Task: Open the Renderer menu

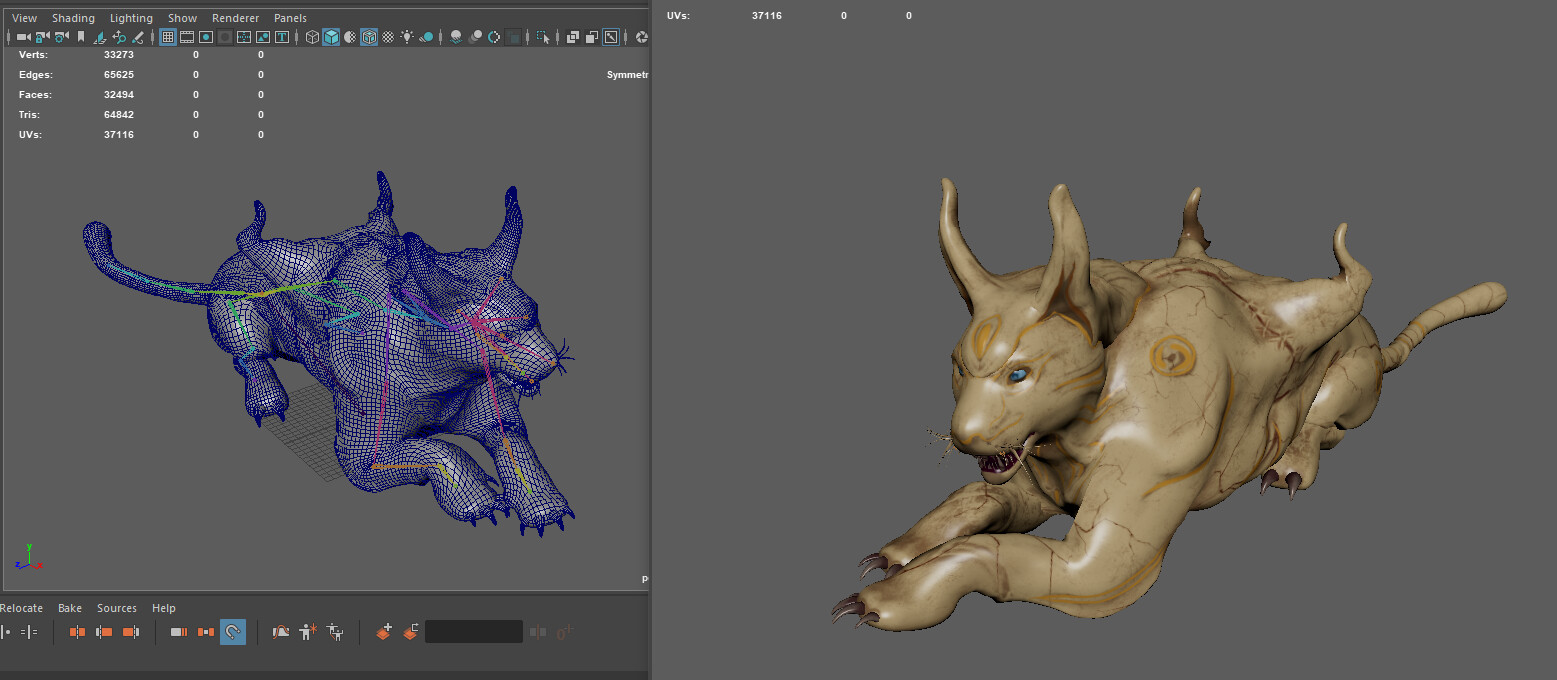Action: click(x=235, y=17)
